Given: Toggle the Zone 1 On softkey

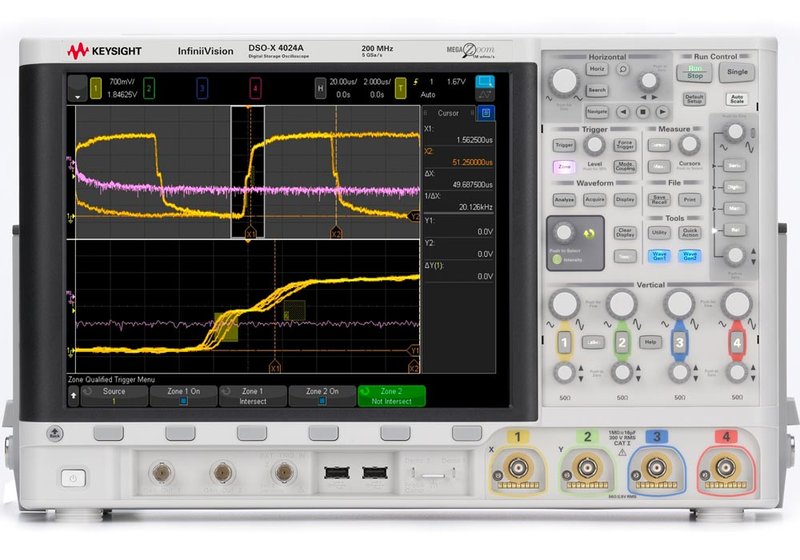Looking at the screenshot, I should click(183, 396).
